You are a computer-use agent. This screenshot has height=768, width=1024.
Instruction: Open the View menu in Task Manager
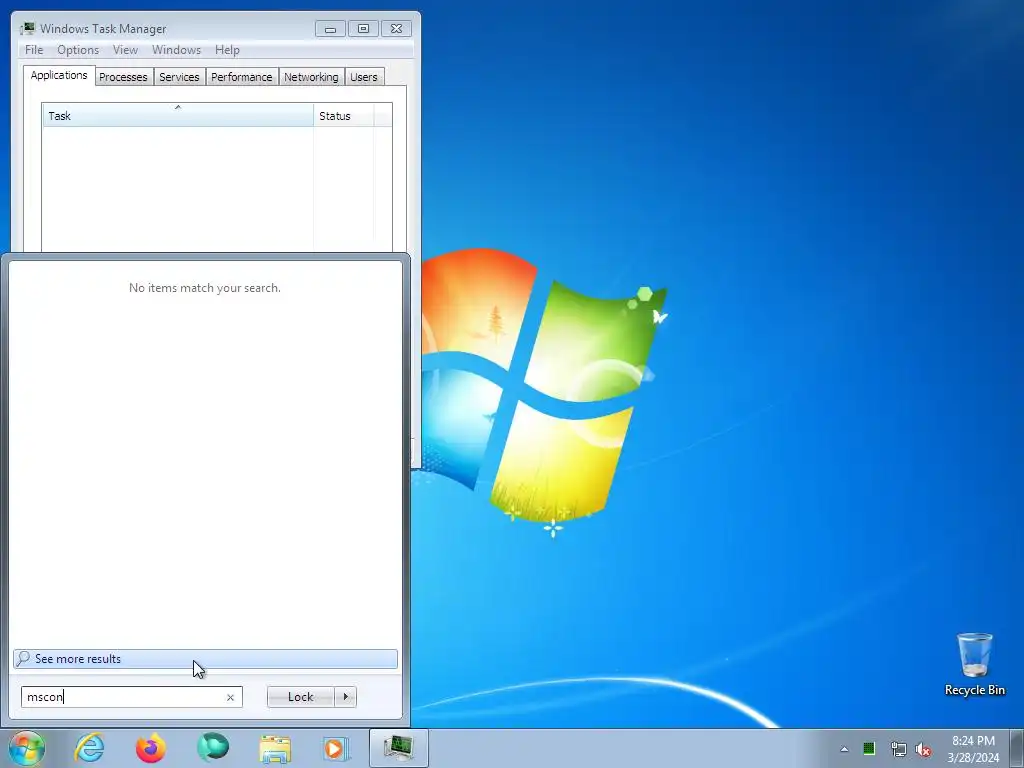pyautogui.click(x=125, y=50)
